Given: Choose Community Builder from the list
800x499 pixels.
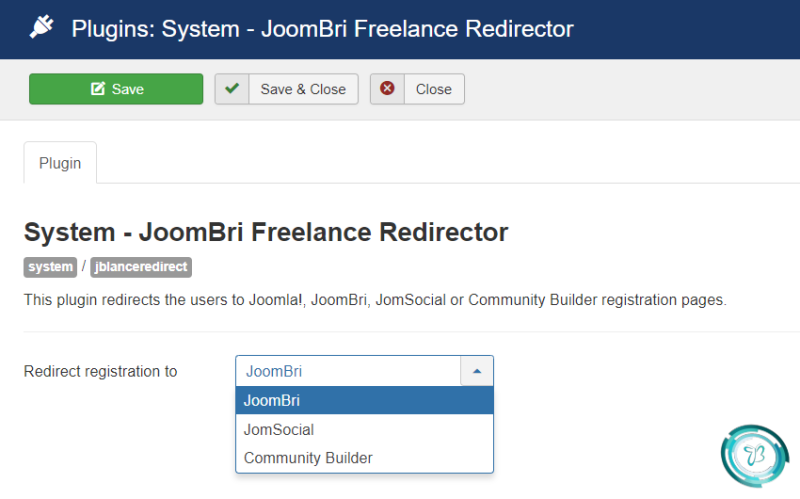Looking at the screenshot, I should (x=364, y=458).
